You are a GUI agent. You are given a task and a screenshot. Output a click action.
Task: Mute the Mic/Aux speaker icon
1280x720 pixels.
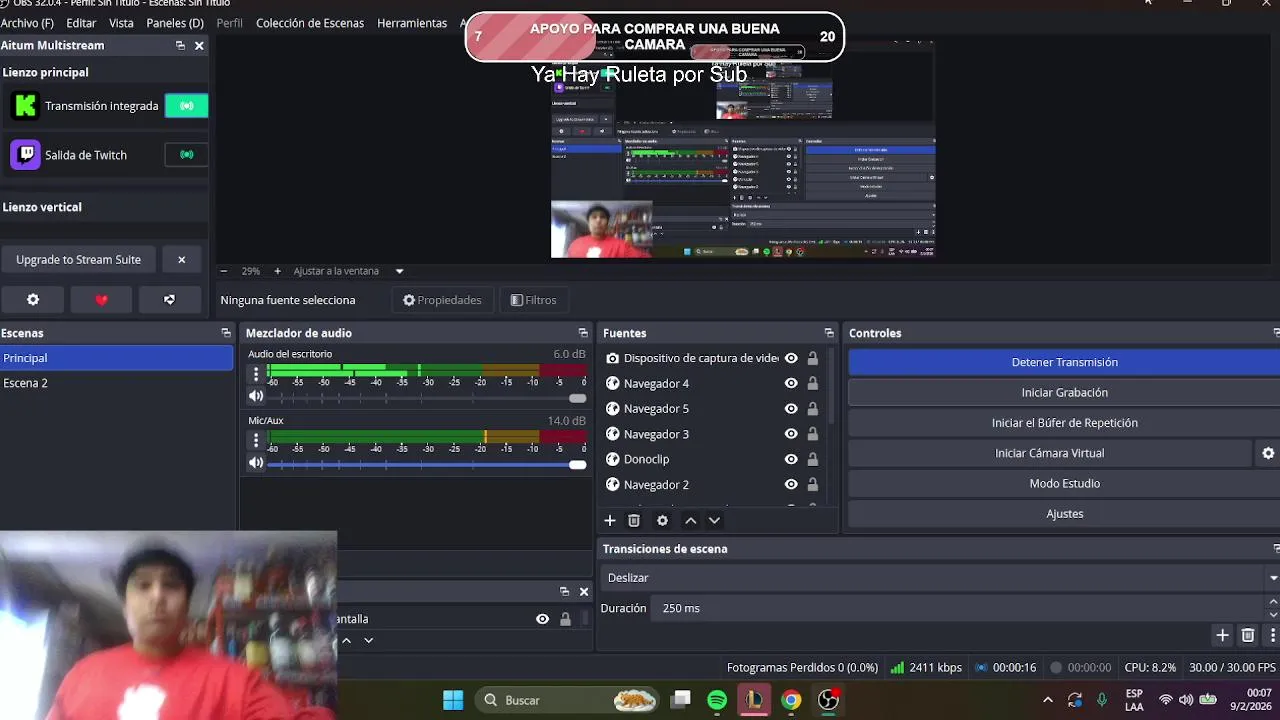click(256, 463)
